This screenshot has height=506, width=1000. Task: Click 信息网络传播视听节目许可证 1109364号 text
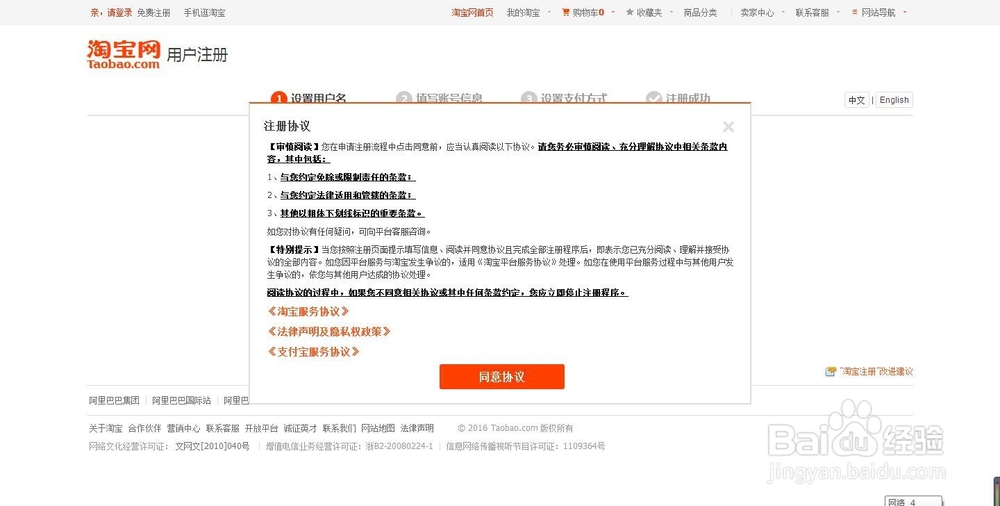click(x=526, y=447)
